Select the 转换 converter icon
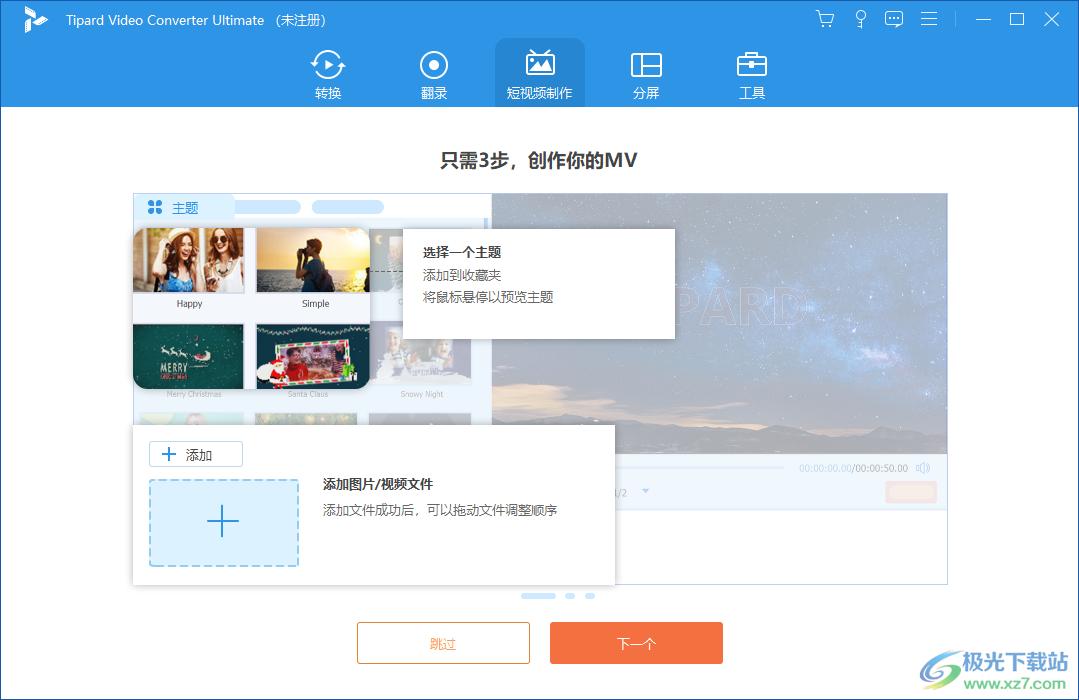 pyautogui.click(x=327, y=63)
